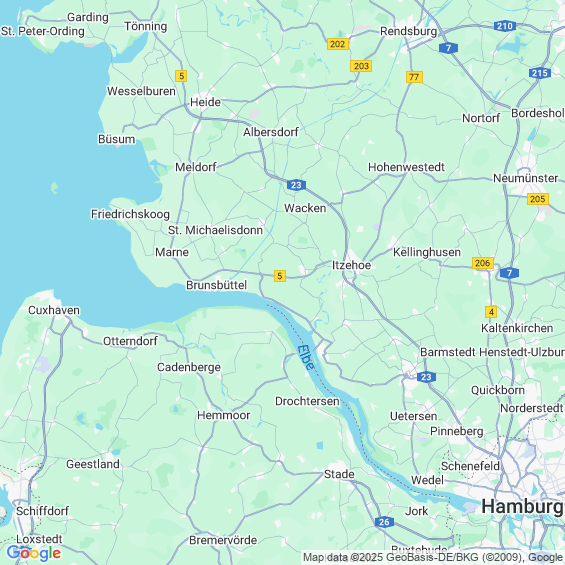Click the A23 highway shield near Wacken
The width and height of the screenshot is (565, 565).
tap(296, 185)
